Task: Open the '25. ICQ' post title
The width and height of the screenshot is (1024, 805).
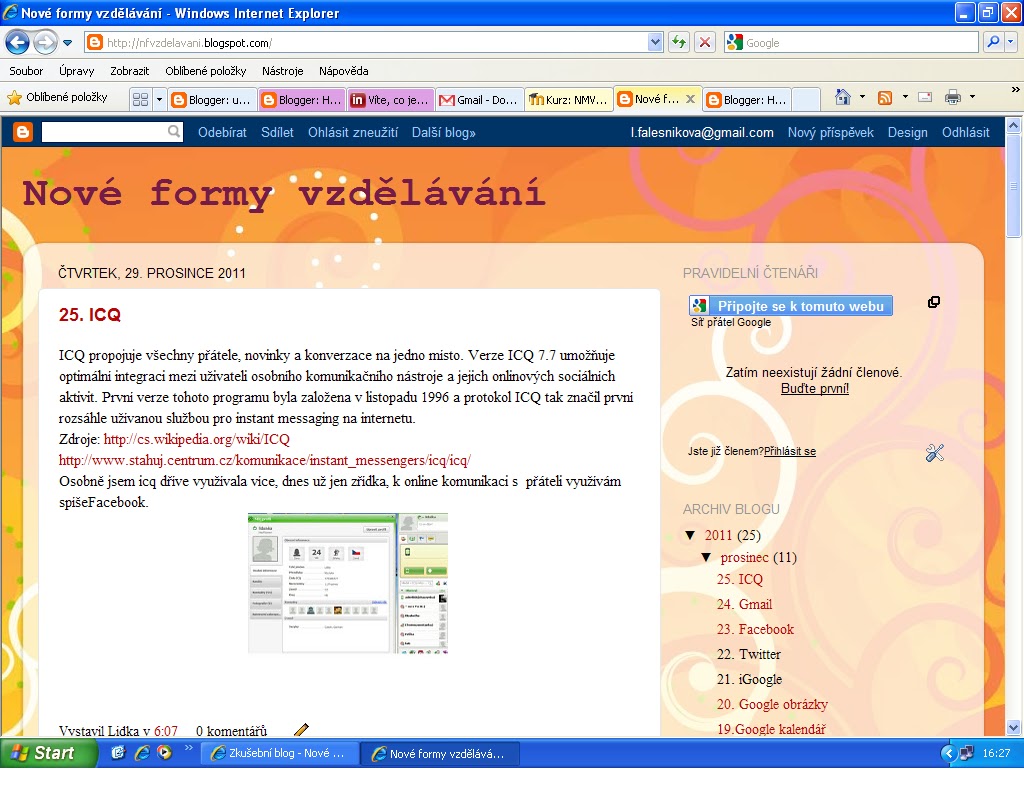Action: (x=89, y=315)
